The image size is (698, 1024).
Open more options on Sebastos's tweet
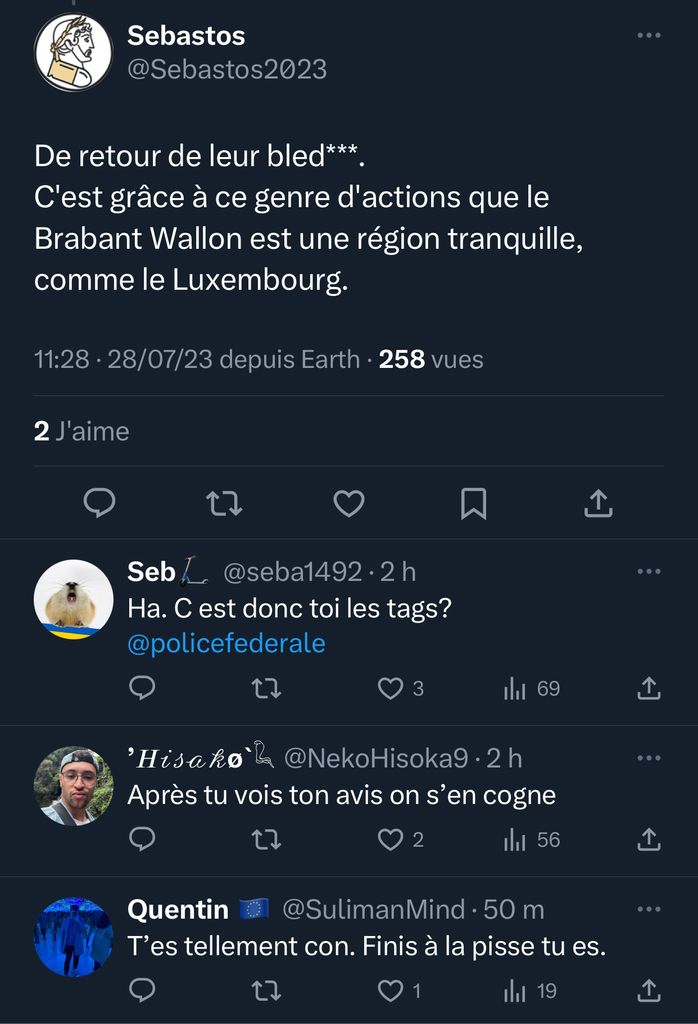point(649,36)
